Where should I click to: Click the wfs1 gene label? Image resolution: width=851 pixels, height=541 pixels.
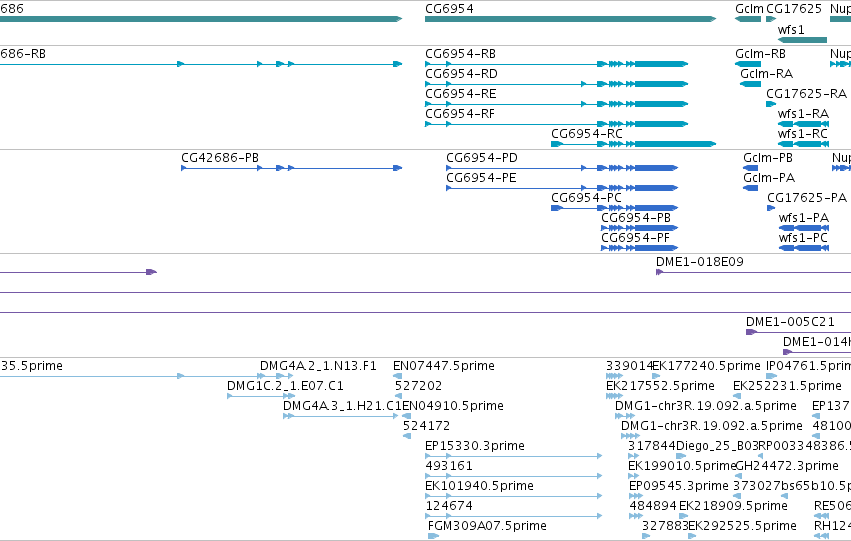click(791, 30)
